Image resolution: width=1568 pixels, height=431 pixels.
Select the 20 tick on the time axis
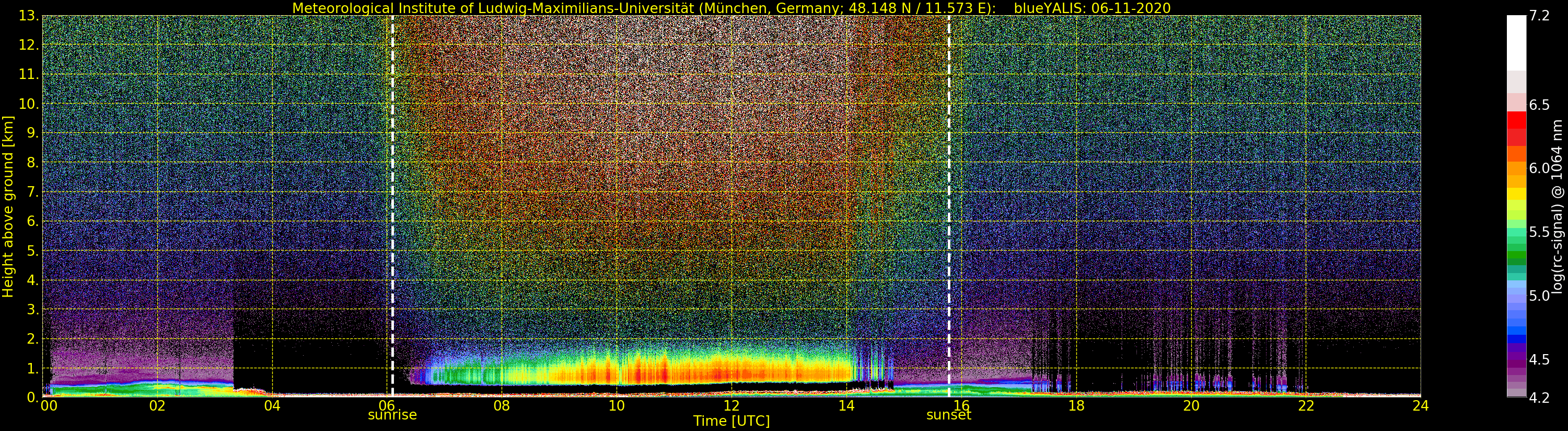click(1191, 406)
